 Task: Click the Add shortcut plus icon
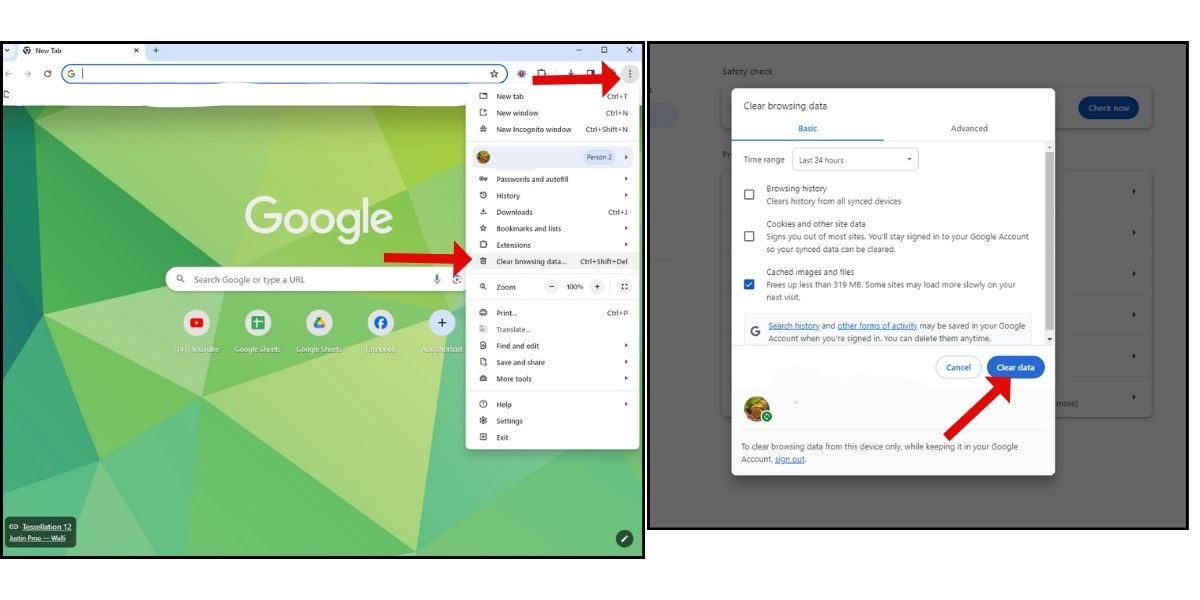(441, 323)
